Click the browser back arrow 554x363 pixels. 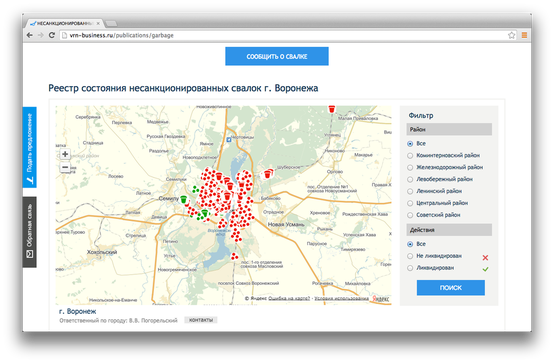click(30, 35)
